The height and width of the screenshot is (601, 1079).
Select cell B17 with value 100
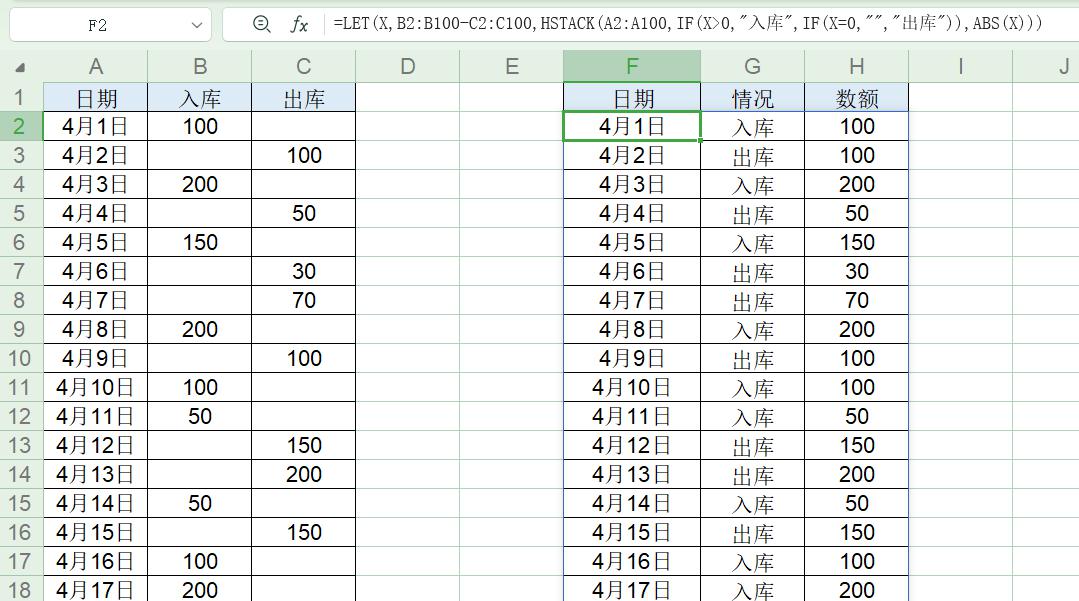(x=200, y=561)
